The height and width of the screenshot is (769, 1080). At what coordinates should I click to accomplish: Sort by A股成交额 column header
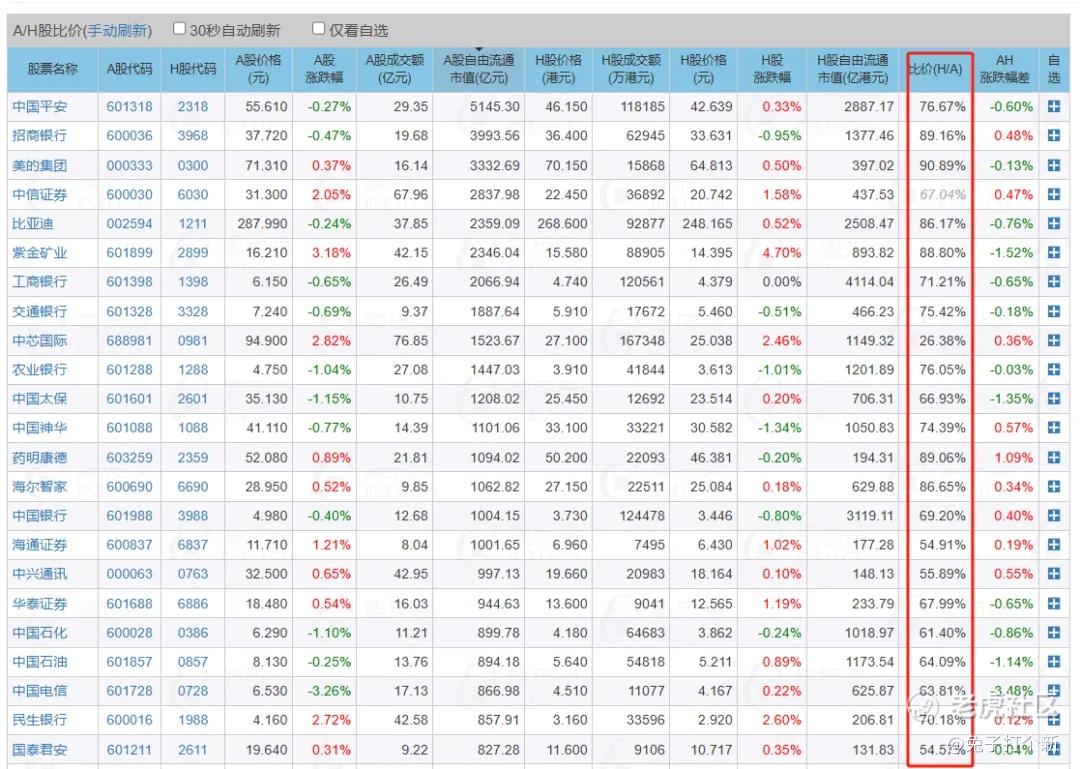point(394,69)
